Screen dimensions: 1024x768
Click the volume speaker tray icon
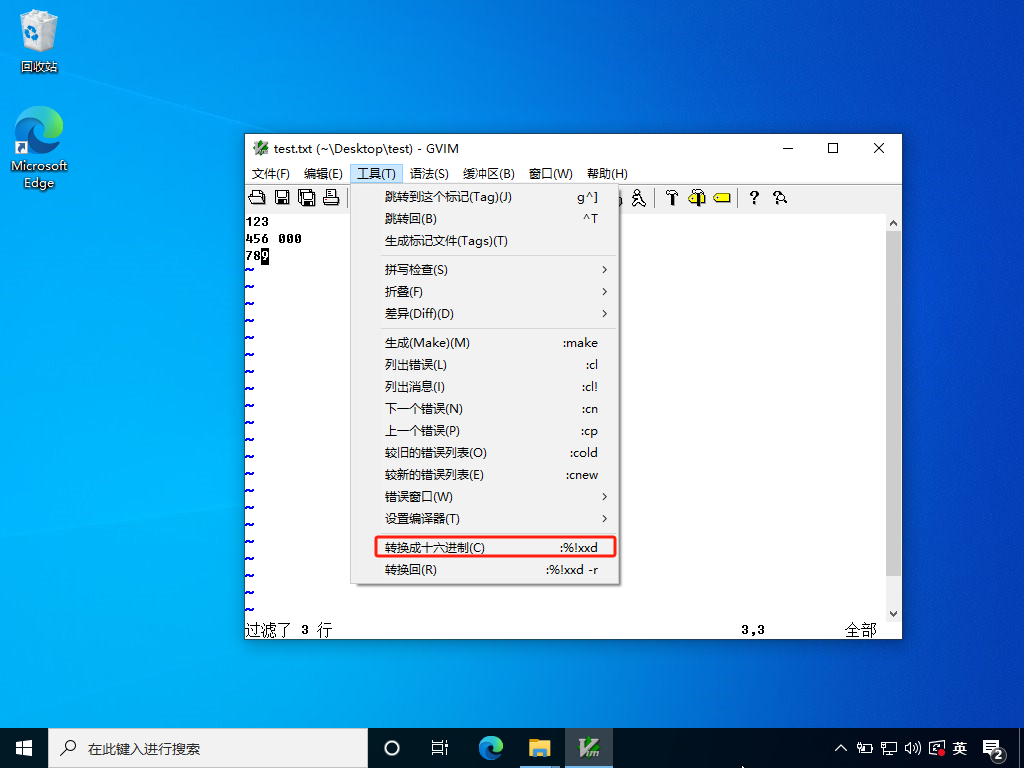click(912, 748)
